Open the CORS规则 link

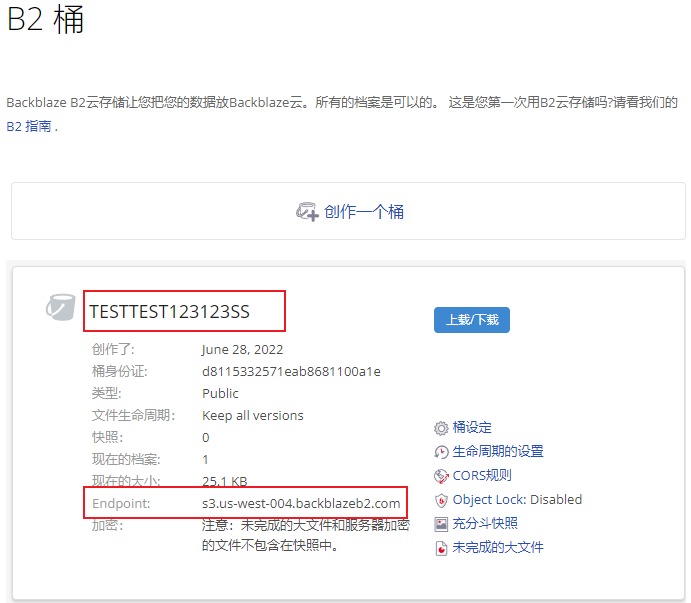[482, 476]
